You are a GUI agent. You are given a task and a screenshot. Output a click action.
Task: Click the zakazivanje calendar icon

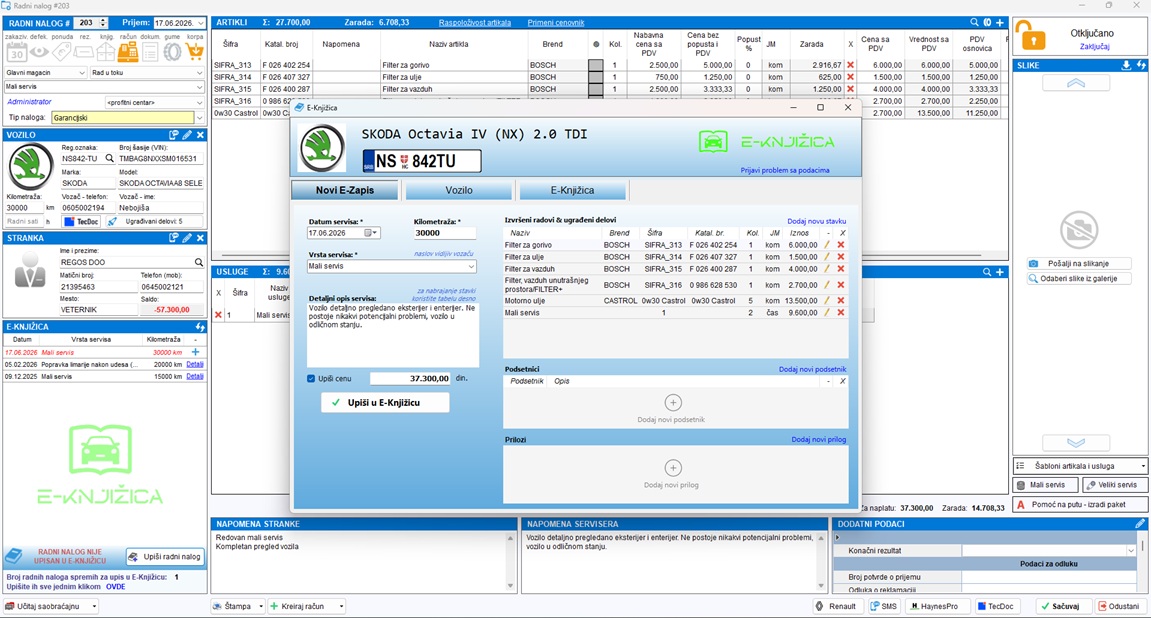pyautogui.click(x=17, y=51)
